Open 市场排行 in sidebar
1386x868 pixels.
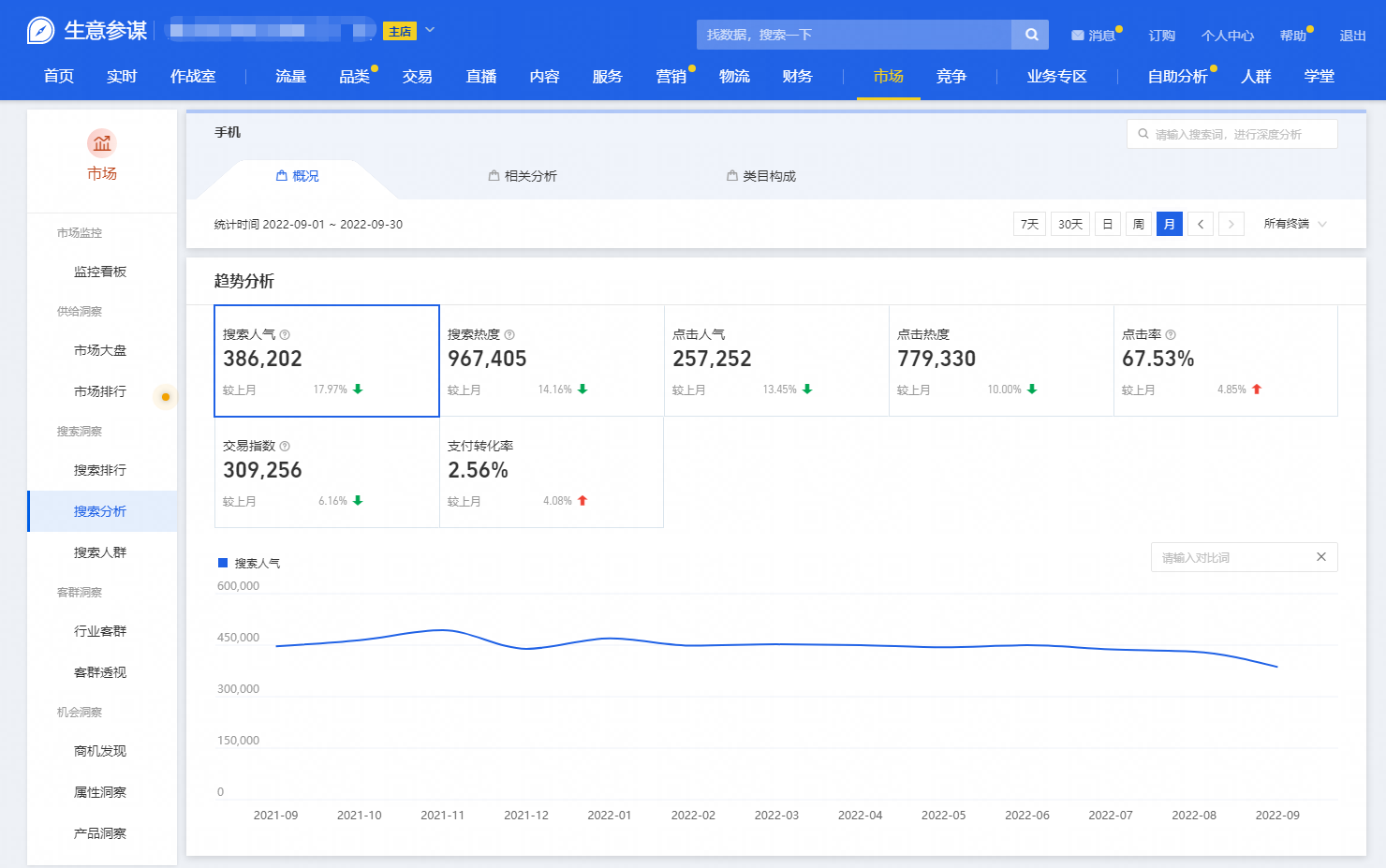point(100,391)
